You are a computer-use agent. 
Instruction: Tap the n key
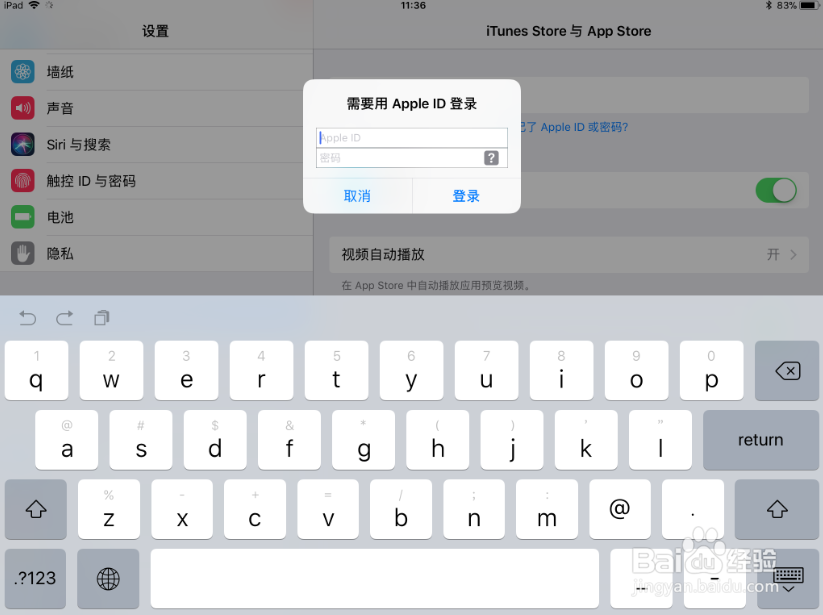pyautogui.click(x=474, y=509)
